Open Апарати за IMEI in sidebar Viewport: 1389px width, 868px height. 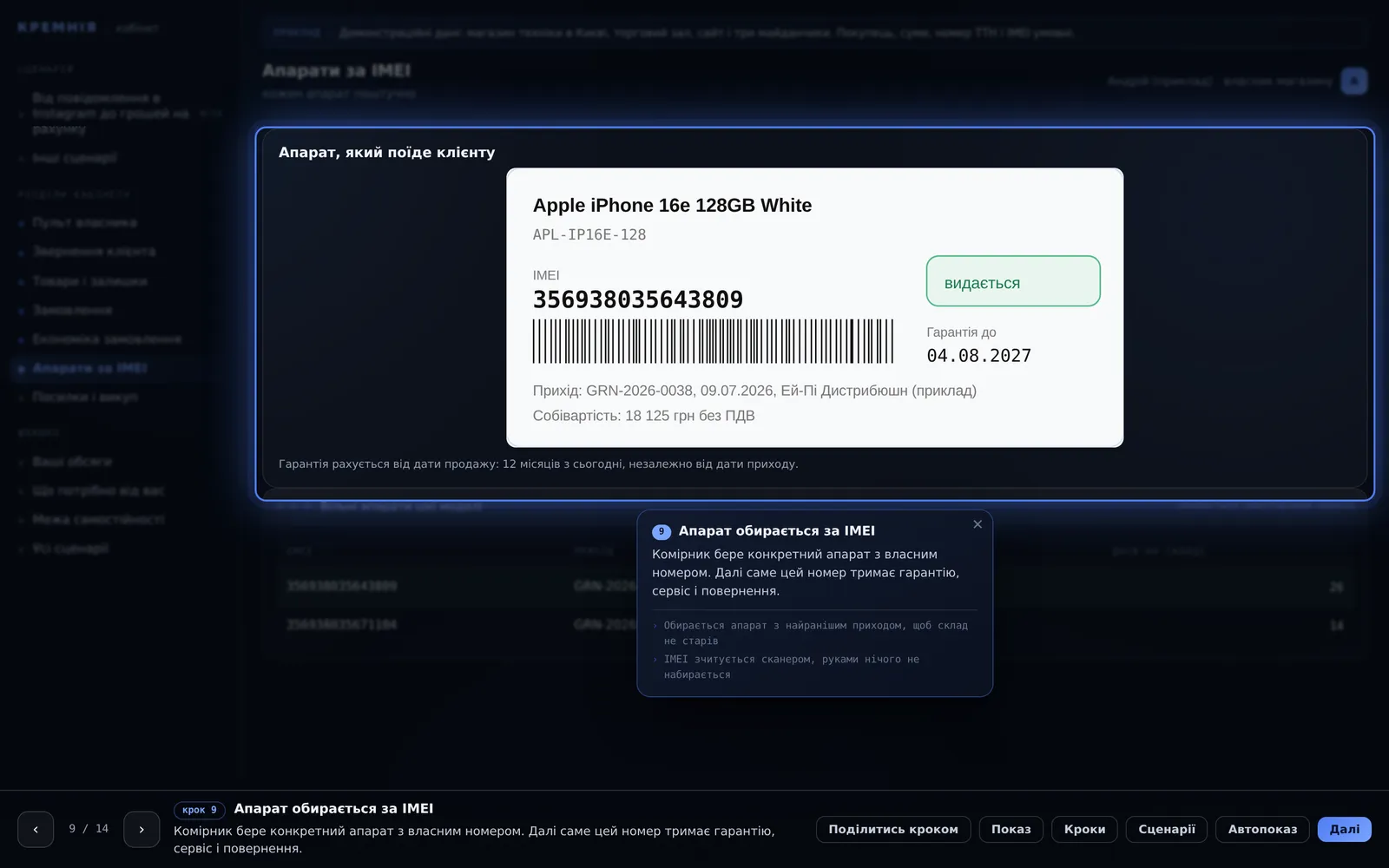[90, 368]
